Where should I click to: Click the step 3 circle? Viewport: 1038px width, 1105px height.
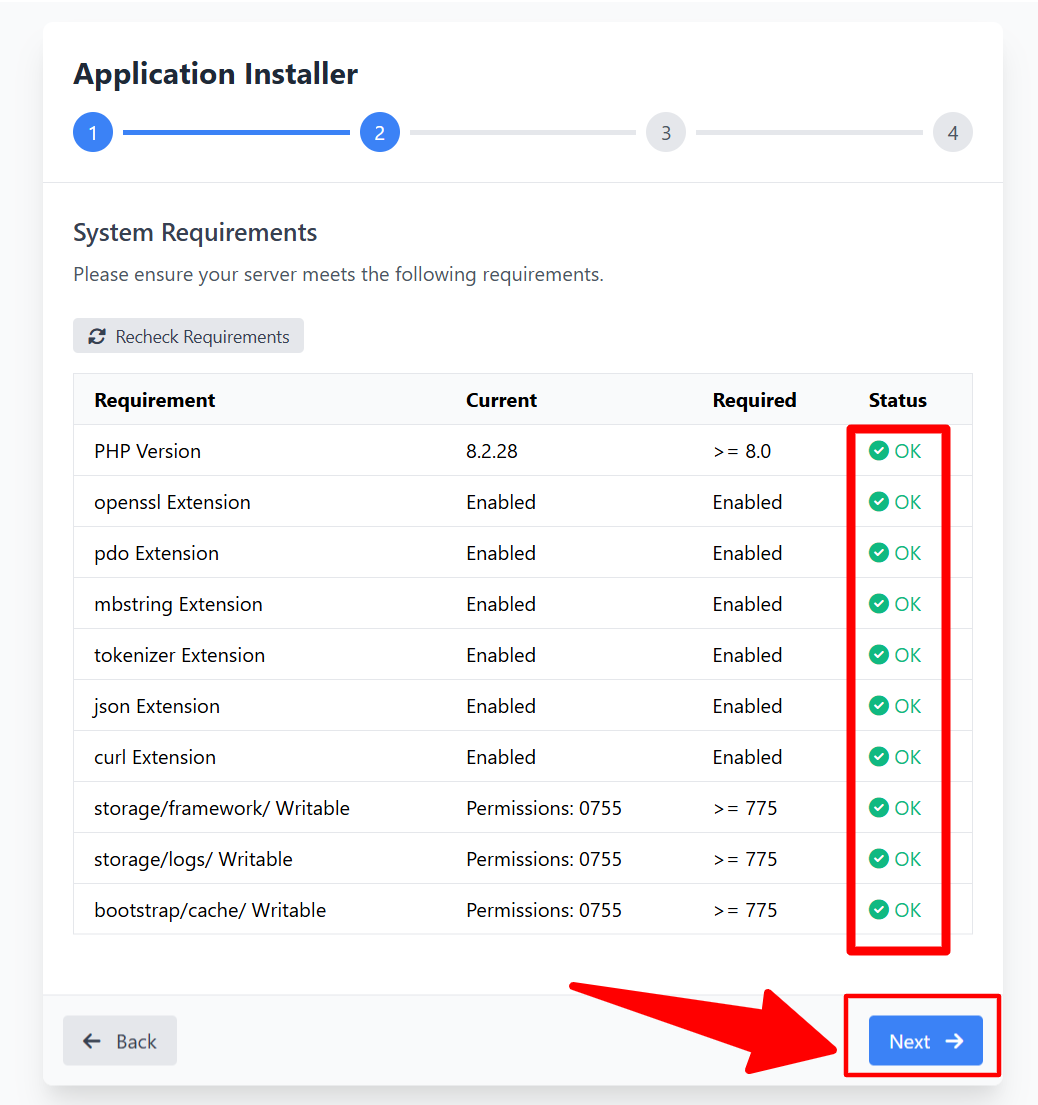point(666,131)
